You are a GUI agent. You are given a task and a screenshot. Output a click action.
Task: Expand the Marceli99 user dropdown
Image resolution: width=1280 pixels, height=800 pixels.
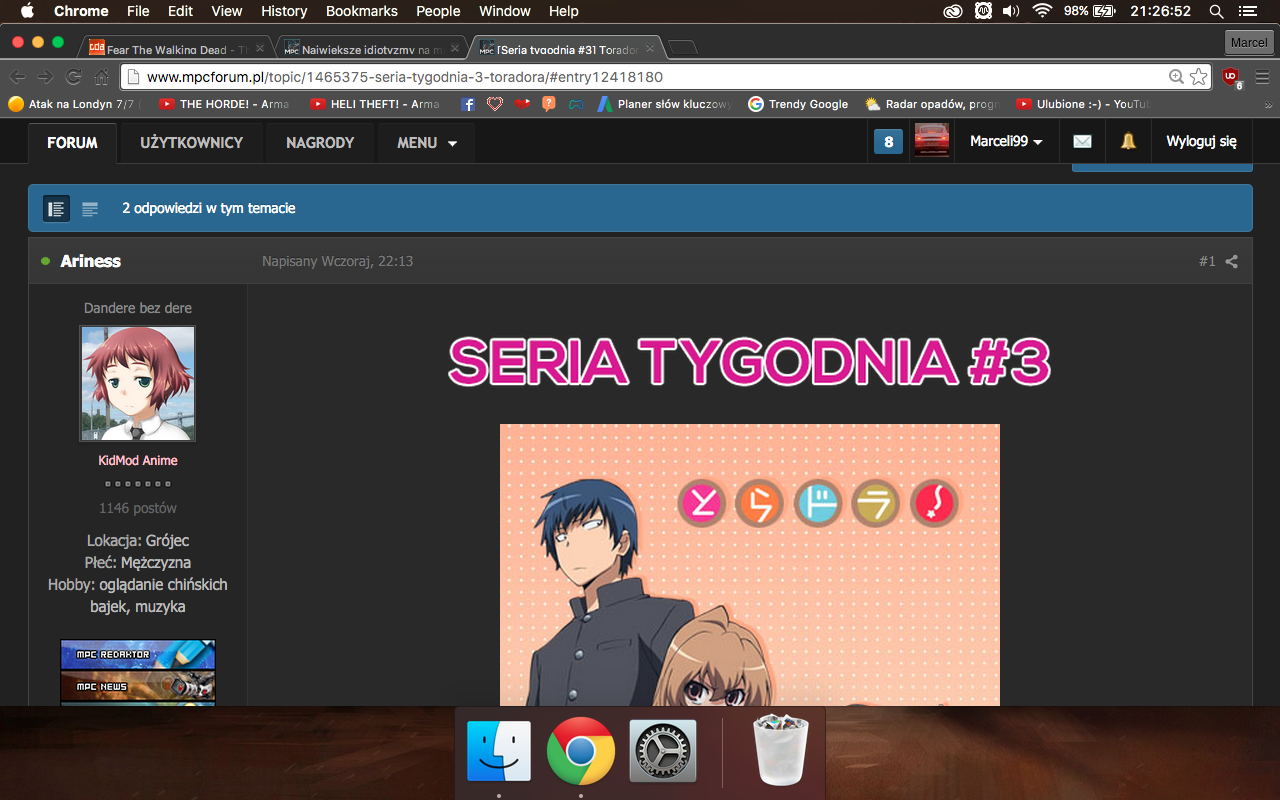pos(1006,142)
